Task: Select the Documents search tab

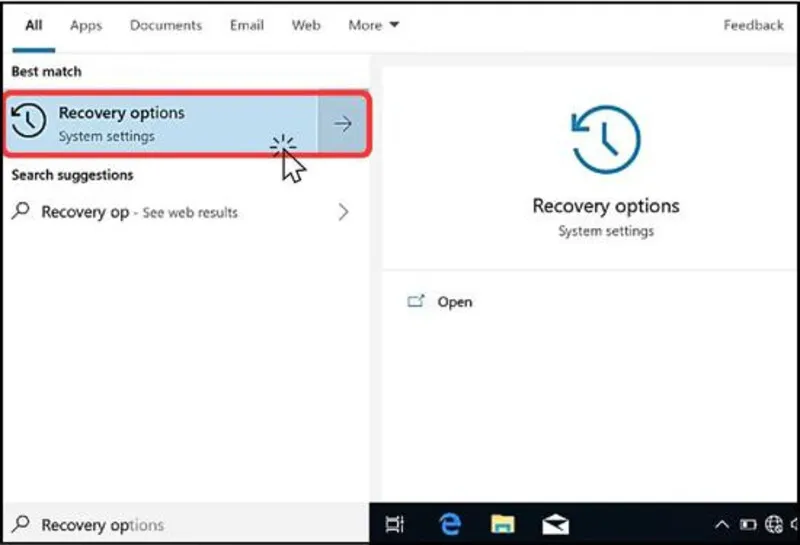Action: [x=166, y=25]
